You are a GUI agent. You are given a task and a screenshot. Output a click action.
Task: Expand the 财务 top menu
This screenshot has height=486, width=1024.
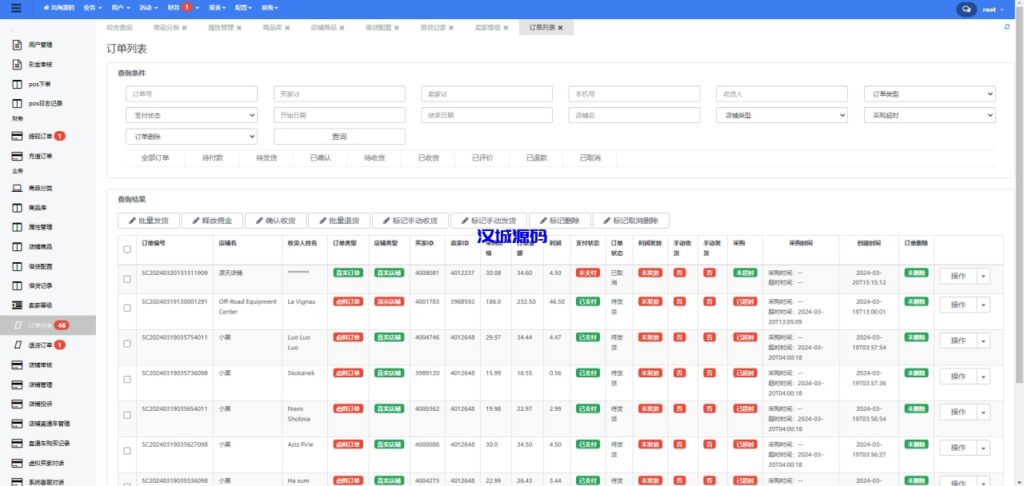183,8
